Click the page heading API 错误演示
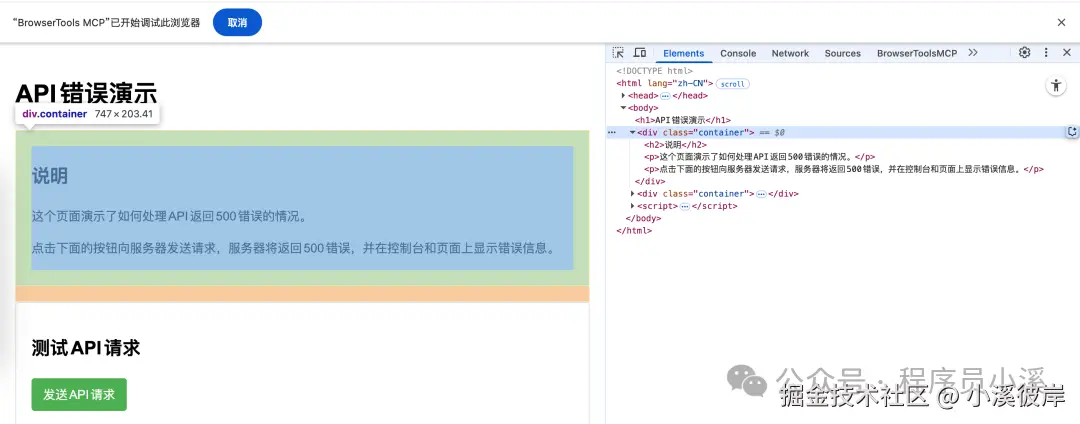 (x=86, y=93)
